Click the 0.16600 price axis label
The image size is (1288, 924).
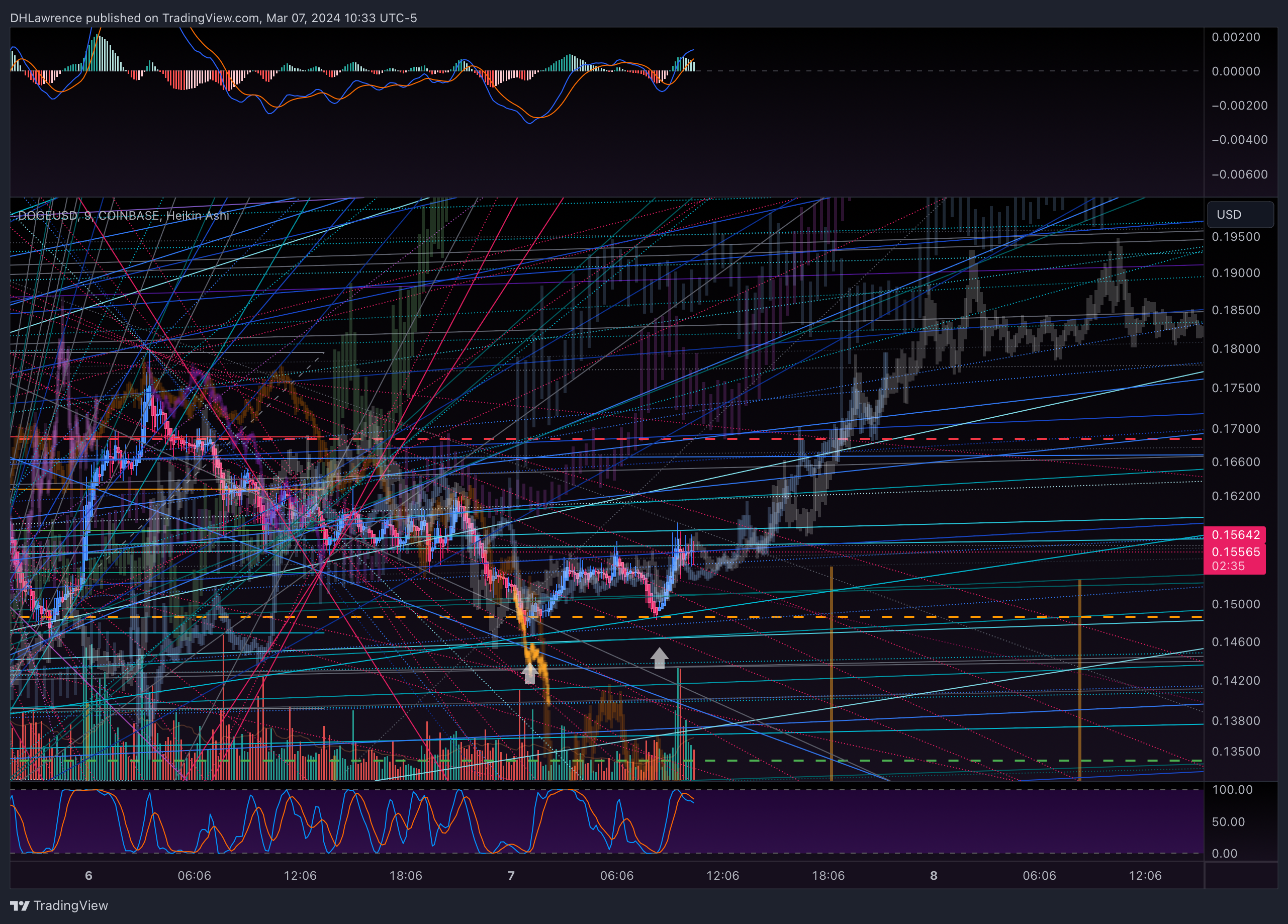1236,461
